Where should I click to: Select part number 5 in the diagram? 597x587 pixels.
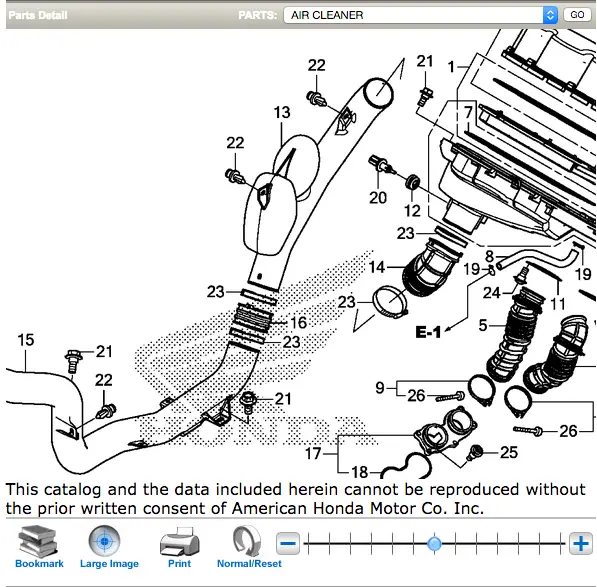tap(483, 325)
